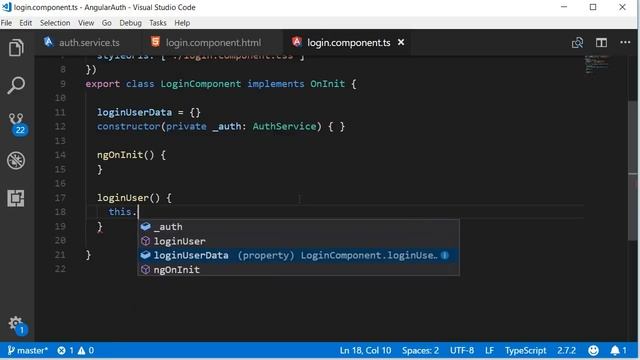Click TypeScript version 2.7.2
640x360 pixels.
[x=567, y=350]
